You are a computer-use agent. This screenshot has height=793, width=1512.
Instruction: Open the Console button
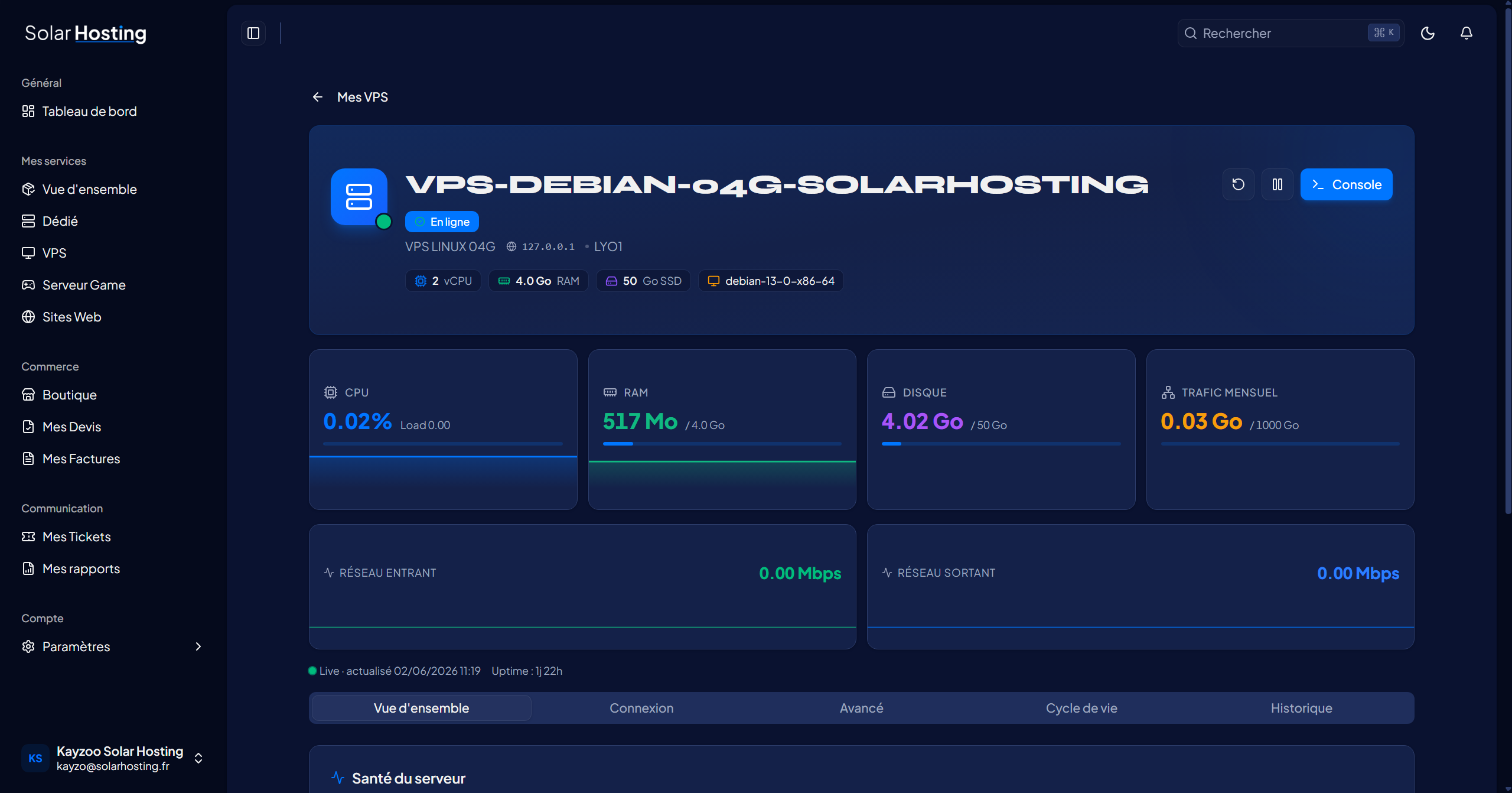pos(1346,184)
